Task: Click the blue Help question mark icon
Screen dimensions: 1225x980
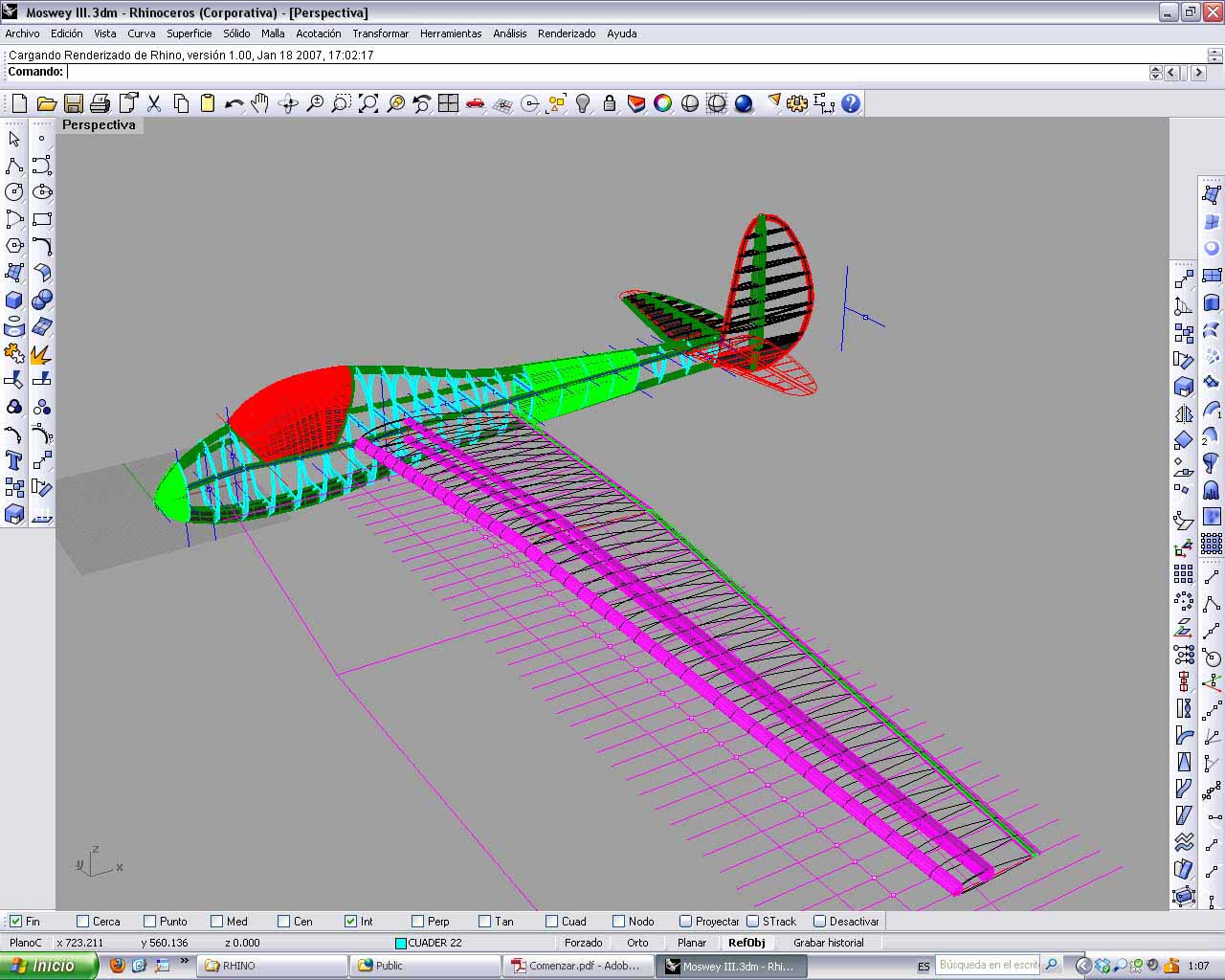Action: tap(850, 103)
